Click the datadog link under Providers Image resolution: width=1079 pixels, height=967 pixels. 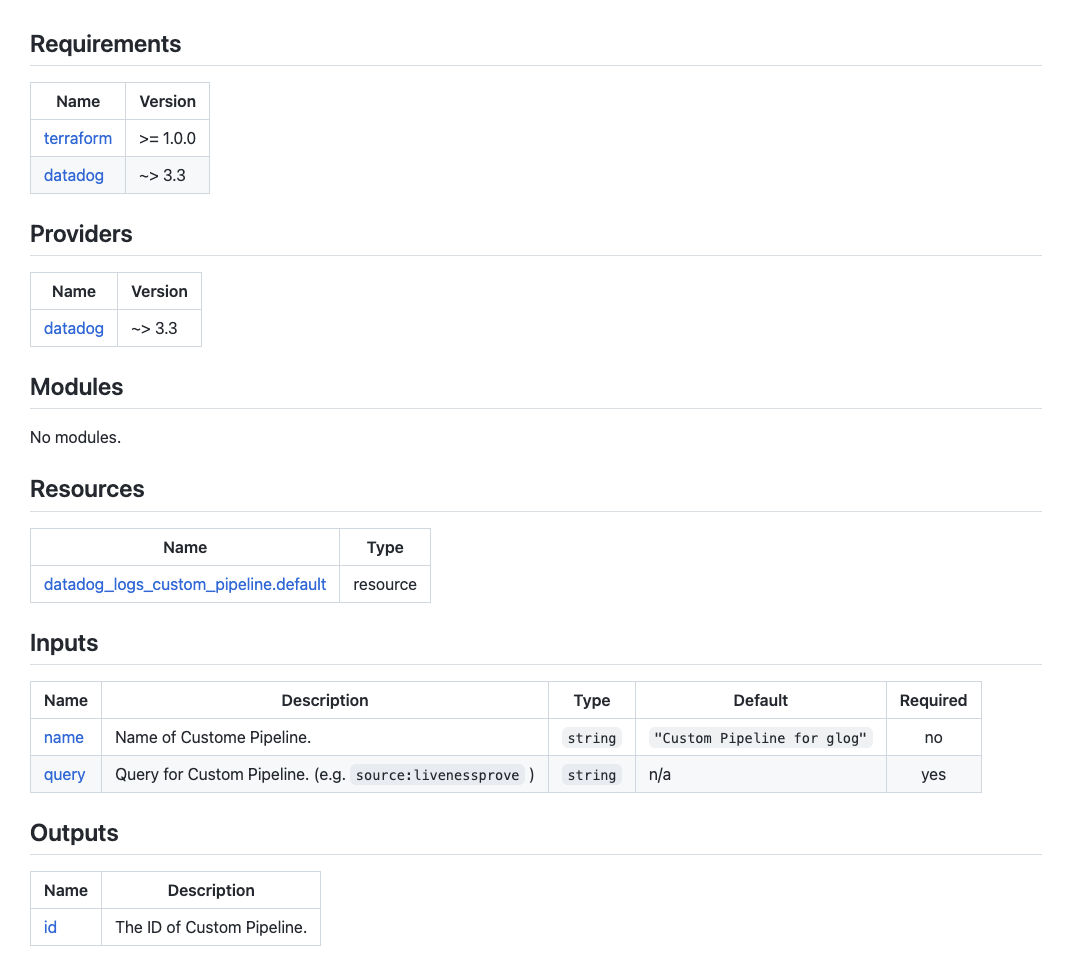tap(74, 328)
